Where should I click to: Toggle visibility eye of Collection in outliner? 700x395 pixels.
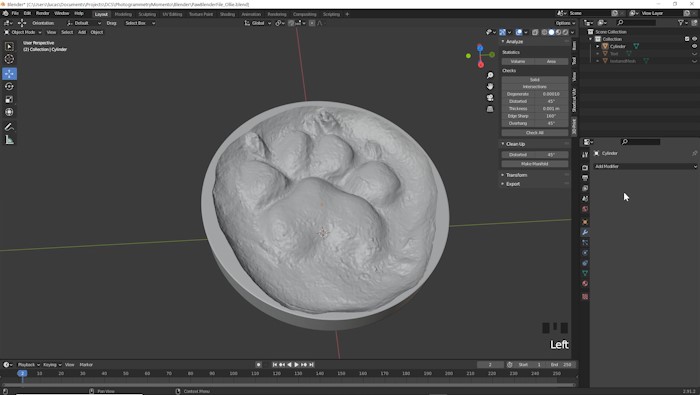pos(694,39)
